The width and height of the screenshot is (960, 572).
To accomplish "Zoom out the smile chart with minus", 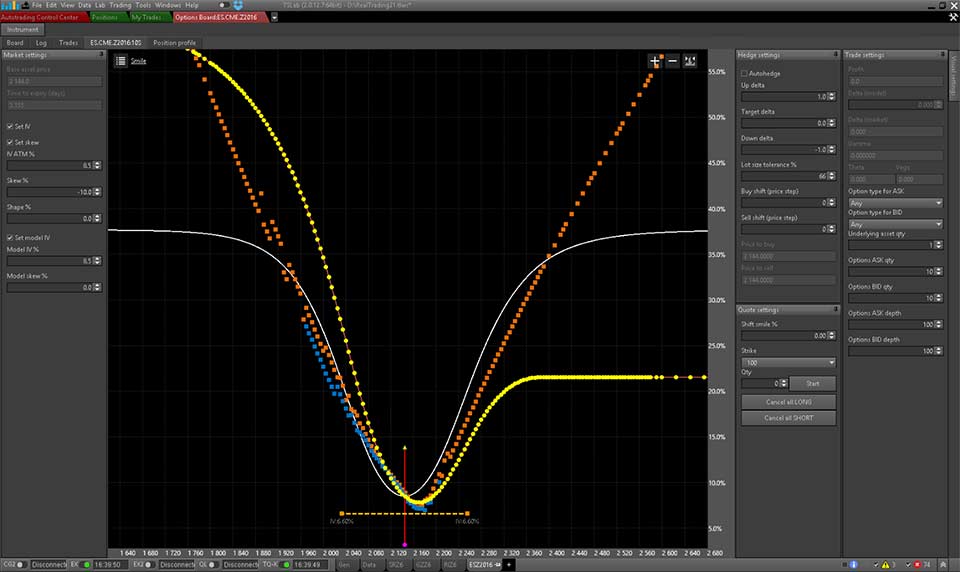I will [x=672, y=61].
